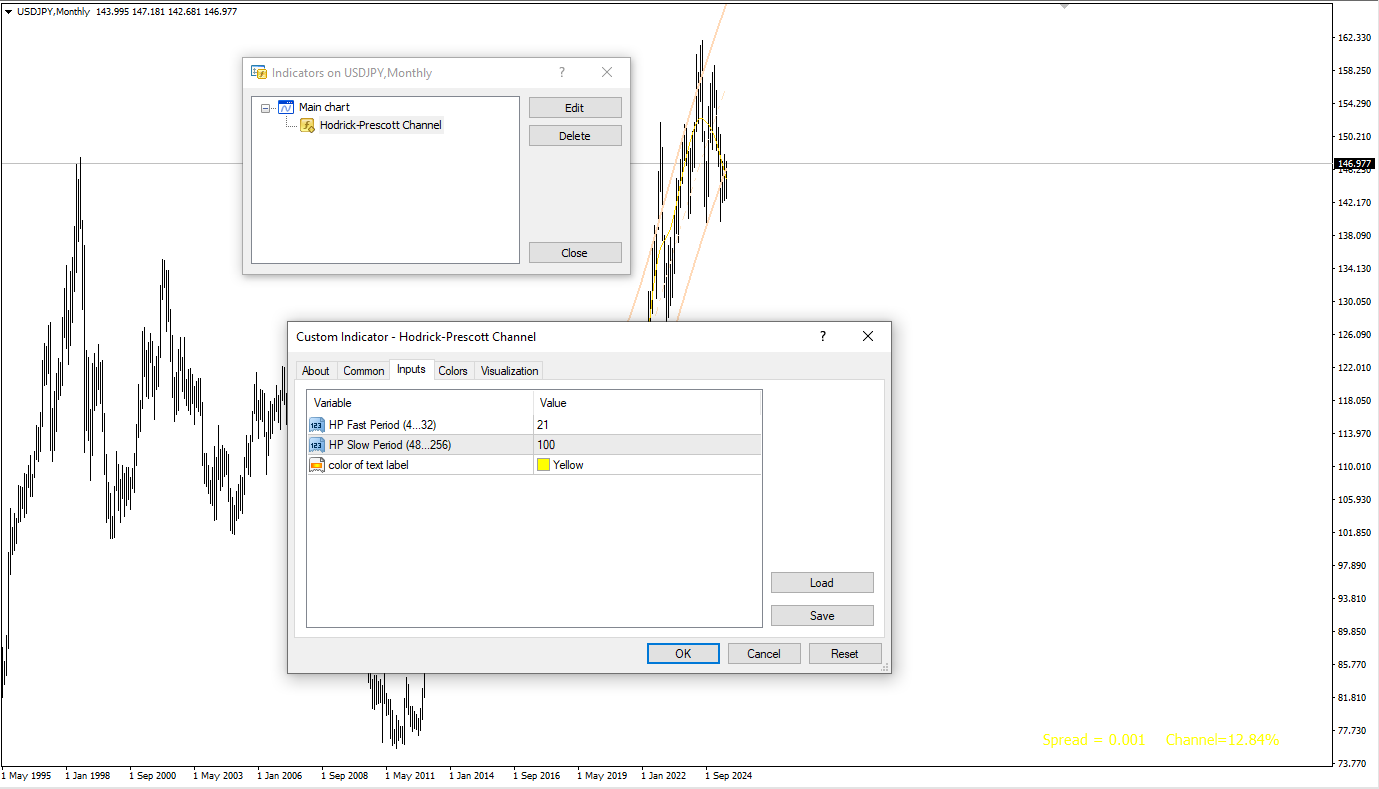
Task: Click the 138.090 price level on axis
Action: tap(1354, 236)
